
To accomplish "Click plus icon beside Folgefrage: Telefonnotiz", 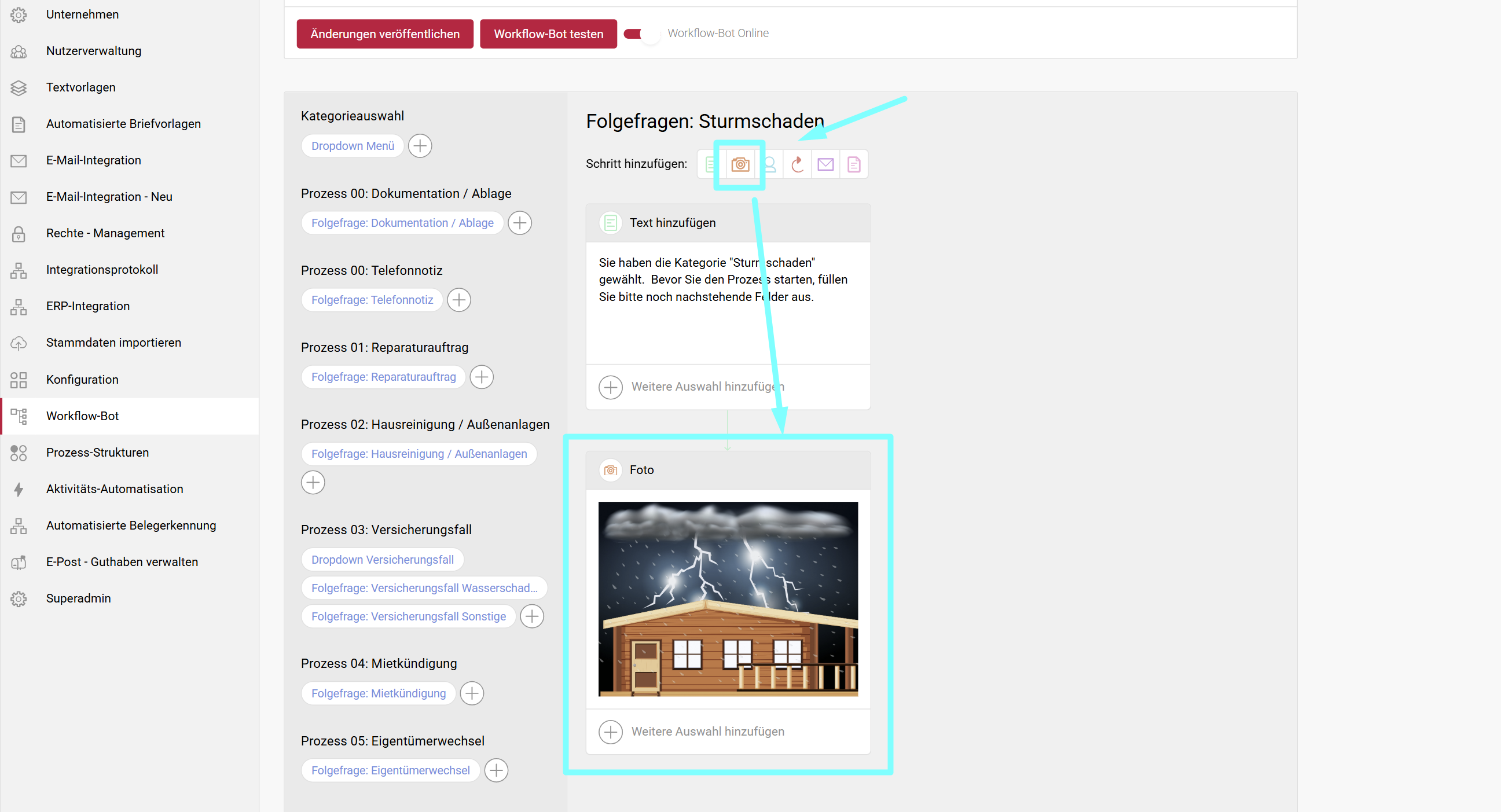I will tap(459, 300).
